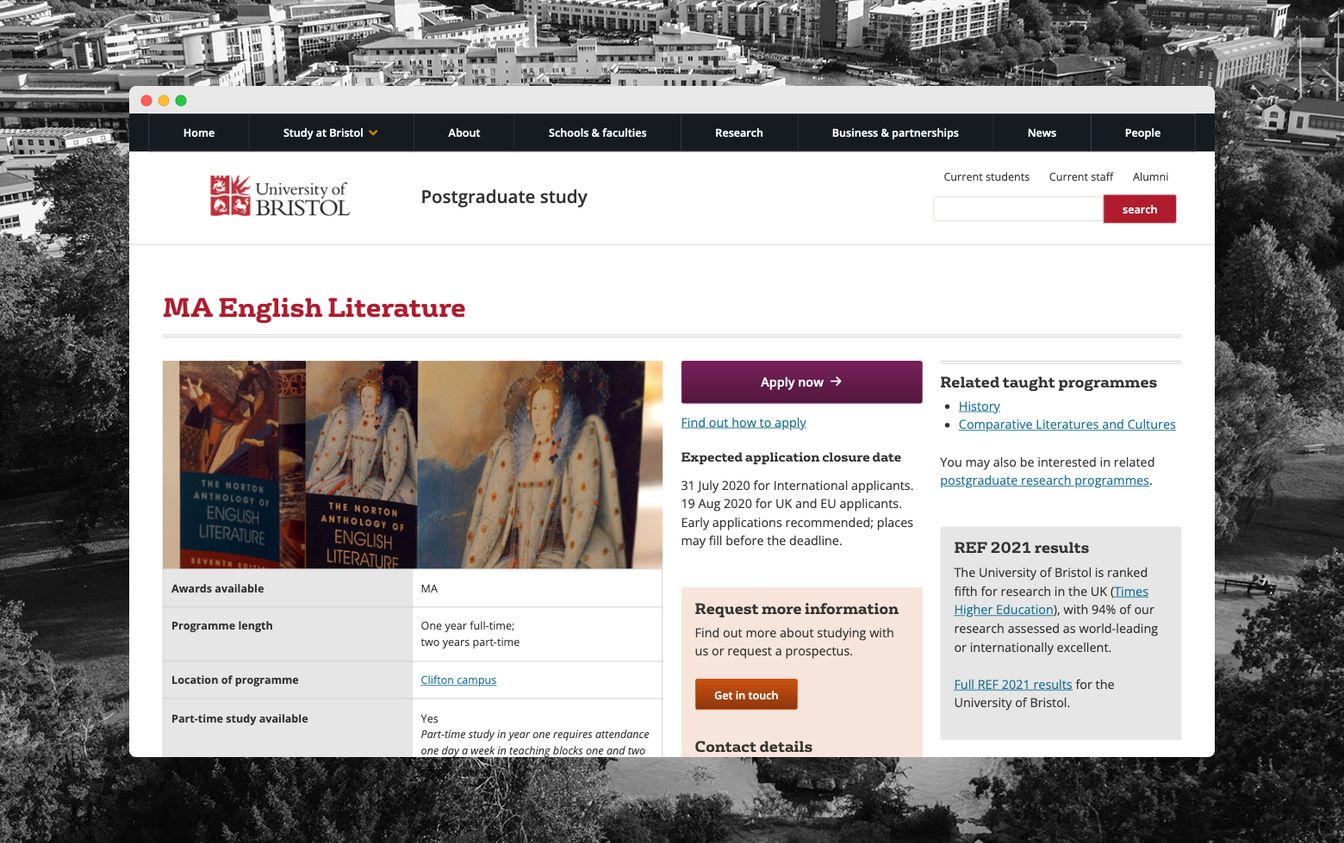Open the News nav item
1344x843 pixels.
(x=1042, y=133)
